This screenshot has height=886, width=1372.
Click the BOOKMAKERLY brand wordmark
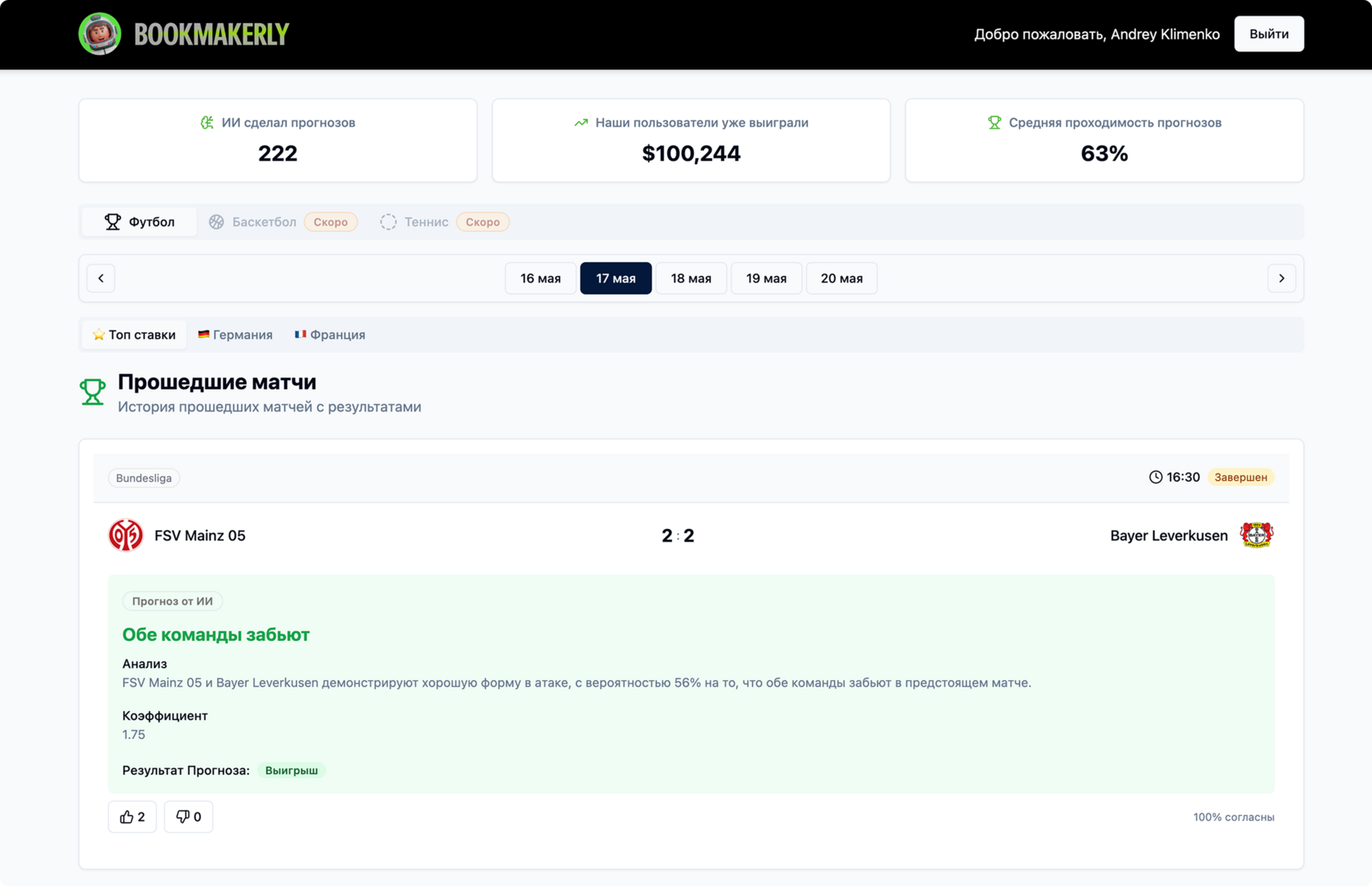(x=212, y=34)
